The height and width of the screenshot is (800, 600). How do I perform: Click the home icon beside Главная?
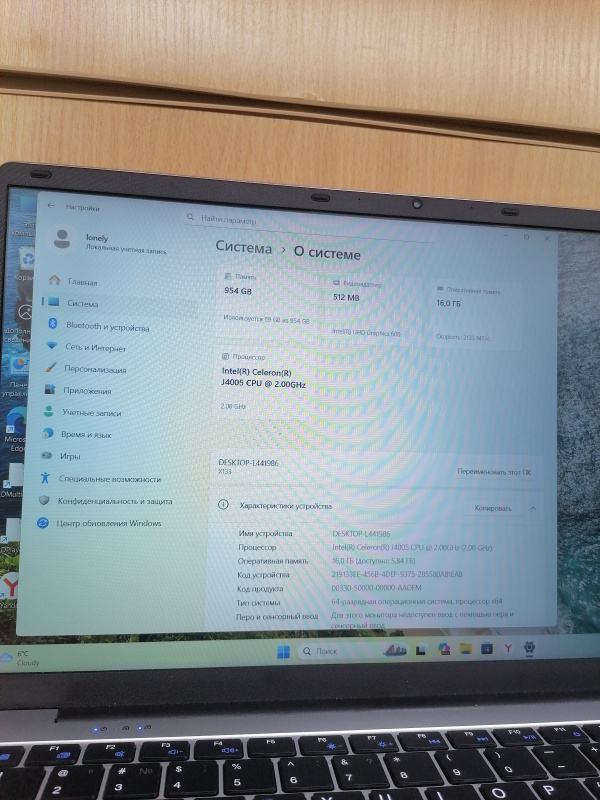[54, 280]
